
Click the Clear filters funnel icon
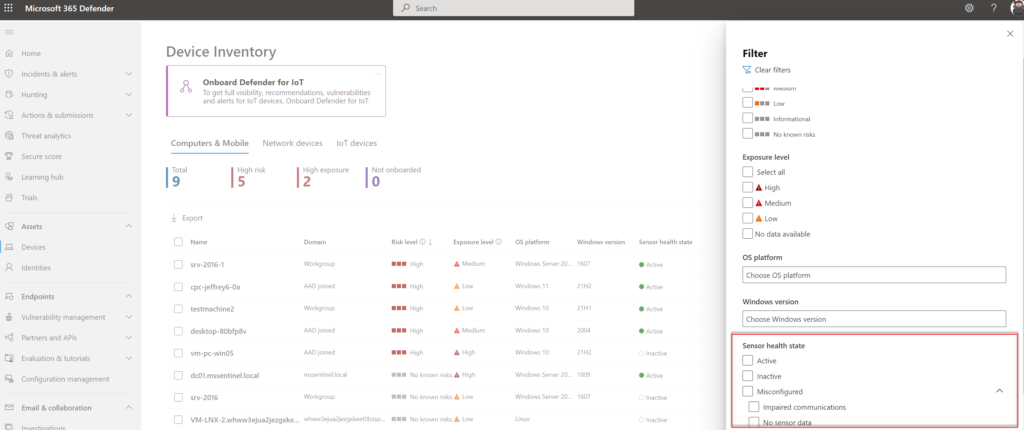747,70
